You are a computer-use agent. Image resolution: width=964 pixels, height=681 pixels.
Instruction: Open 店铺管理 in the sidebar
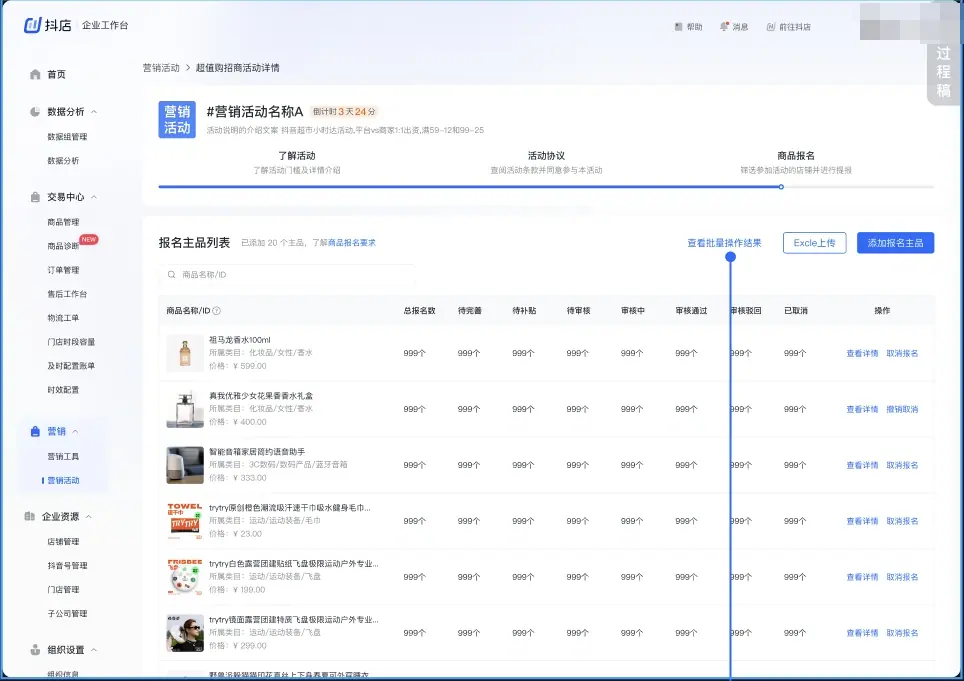(x=63, y=541)
